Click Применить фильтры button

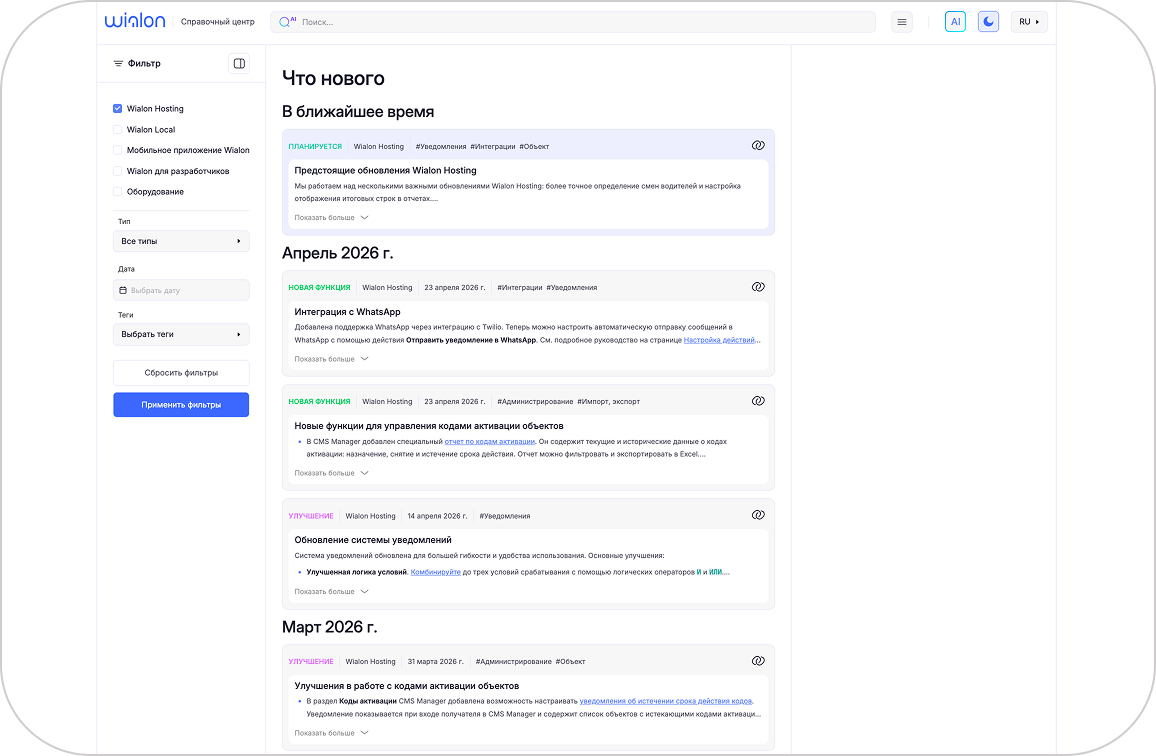coord(181,404)
